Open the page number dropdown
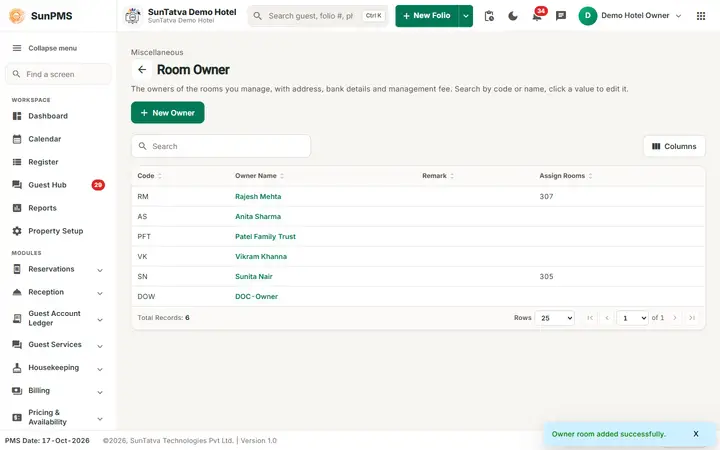 coord(632,318)
